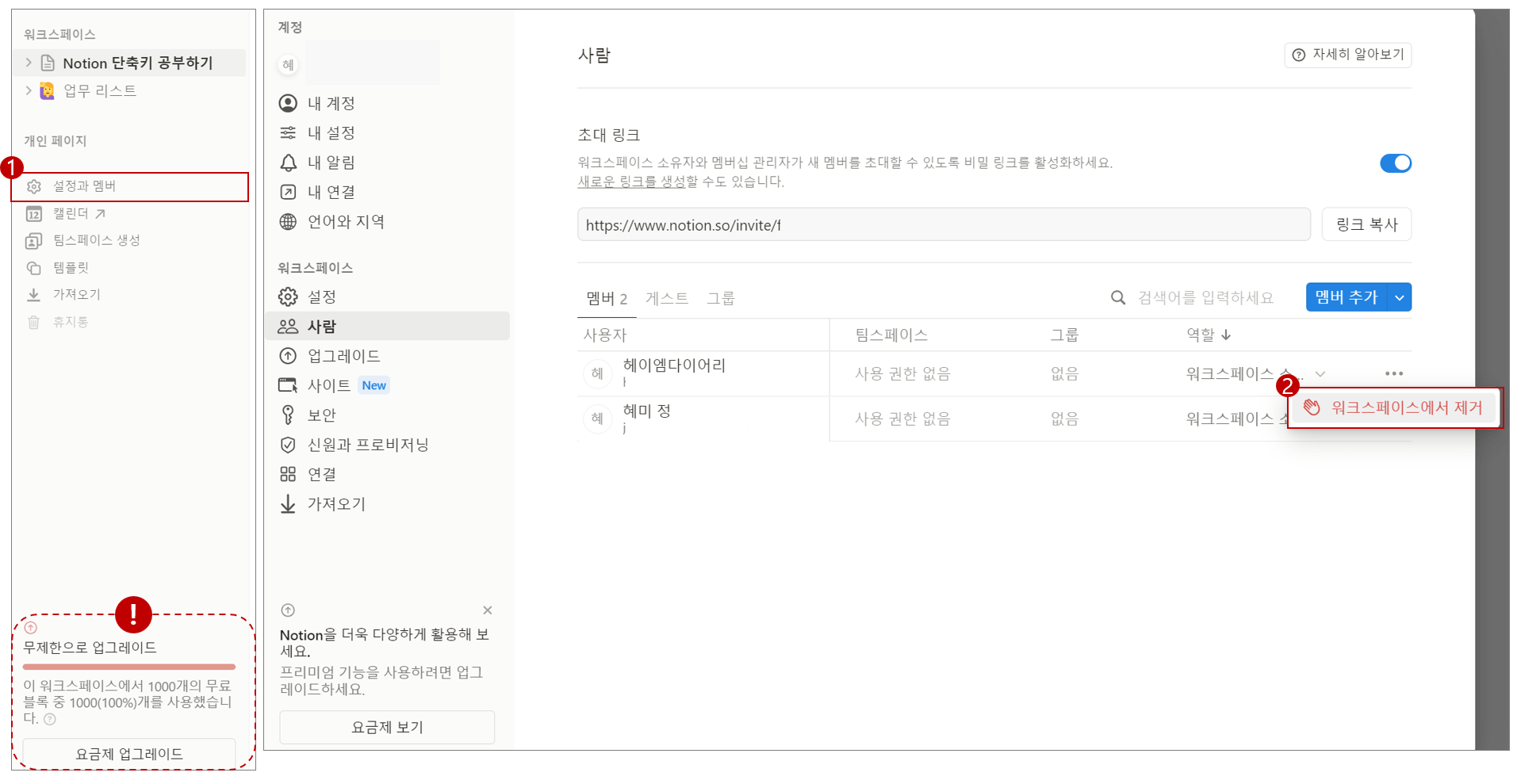Open the 업그레이드 up-arrow icon

tap(288, 356)
